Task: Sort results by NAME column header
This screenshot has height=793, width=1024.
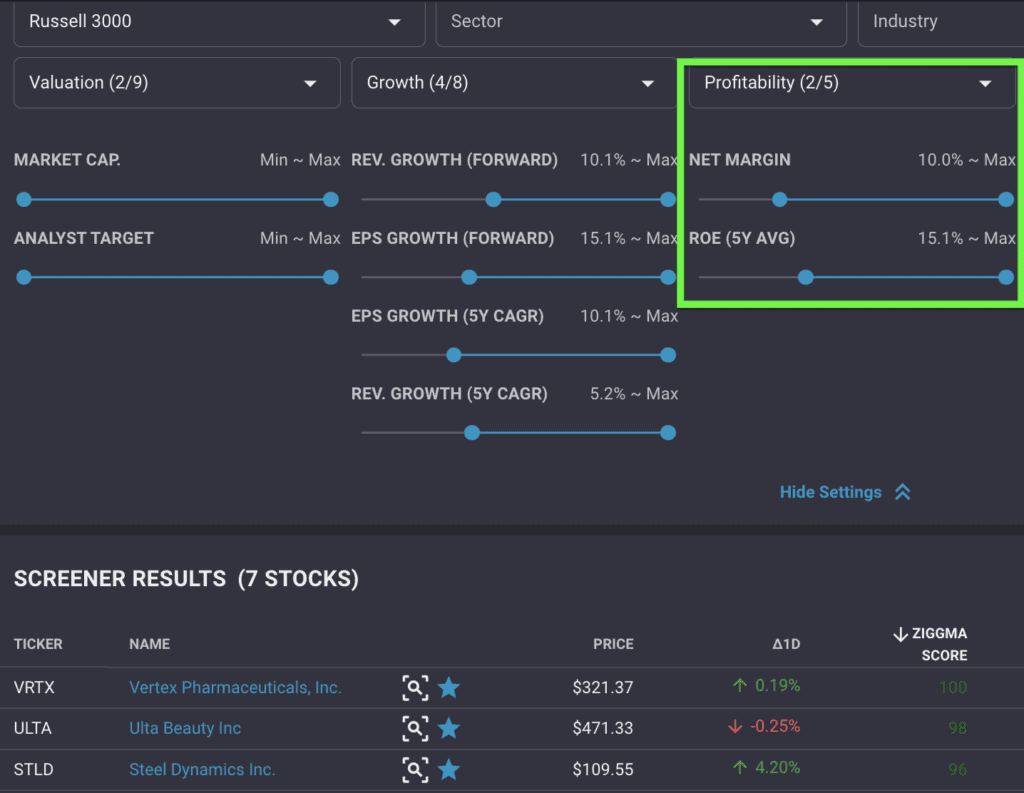Action: click(150, 644)
